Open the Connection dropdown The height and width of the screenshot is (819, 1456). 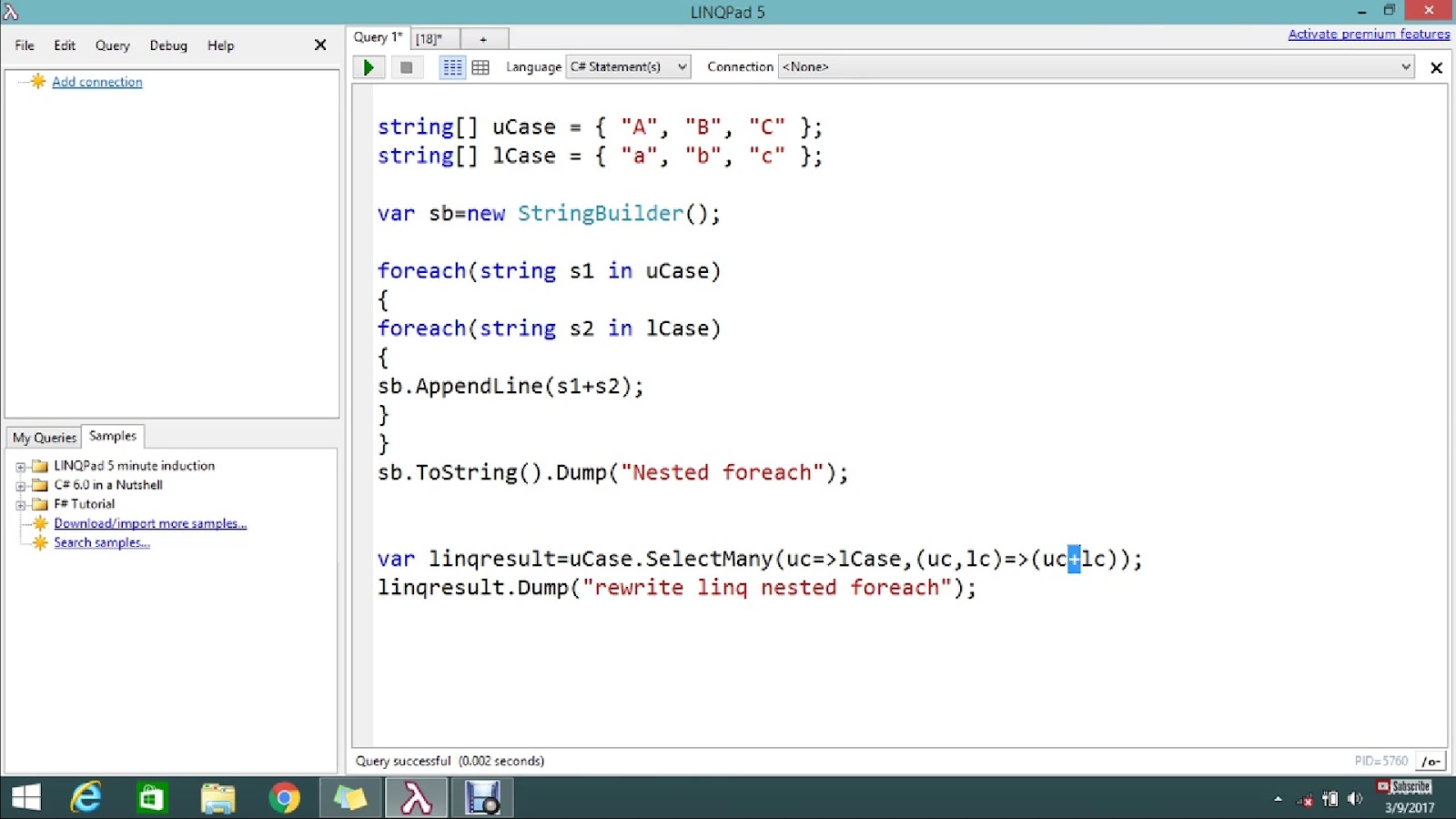[1406, 66]
